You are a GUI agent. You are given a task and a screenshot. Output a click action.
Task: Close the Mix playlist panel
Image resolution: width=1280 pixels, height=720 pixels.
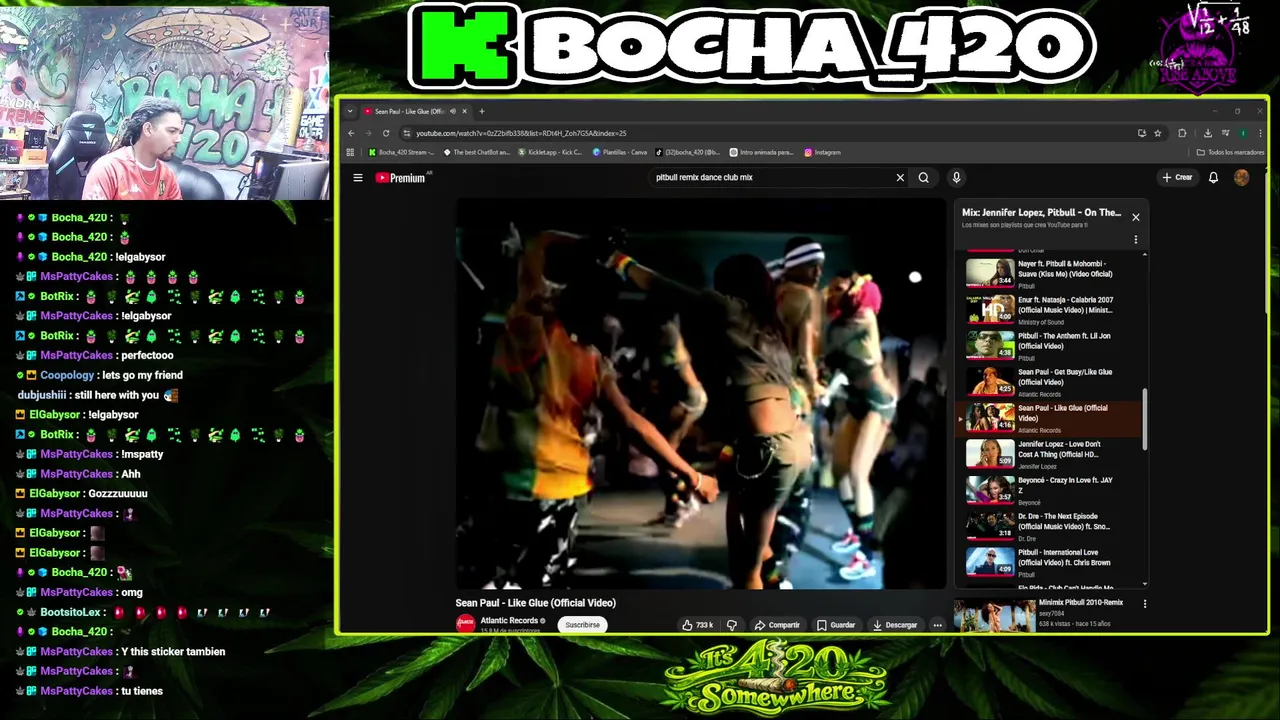[1135, 217]
